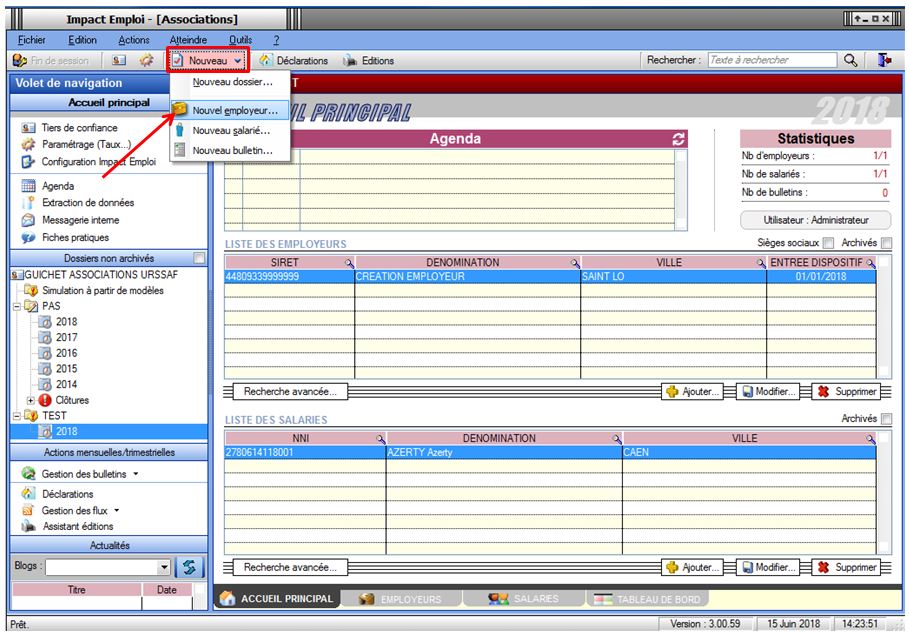The width and height of the screenshot is (909, 637).
Task: Expand Gestion des bulletins dropdown
Action: [136, 474]
